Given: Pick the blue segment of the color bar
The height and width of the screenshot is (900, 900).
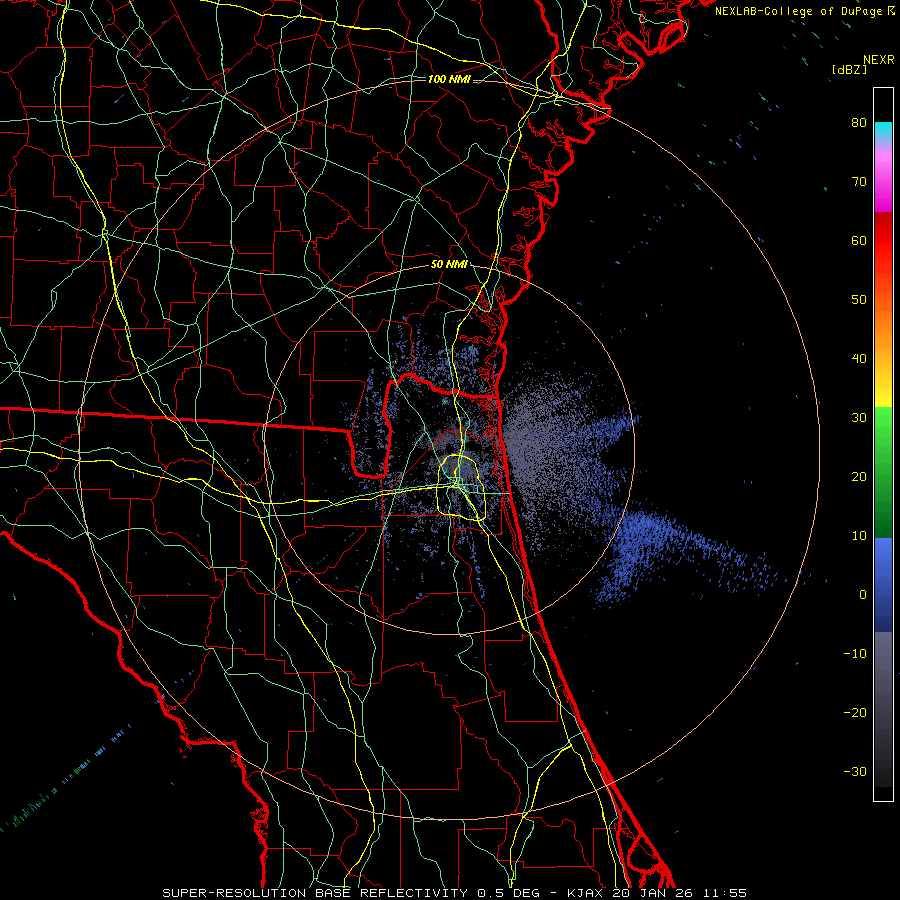Looking at the screenshot, I should pos(883,585).
